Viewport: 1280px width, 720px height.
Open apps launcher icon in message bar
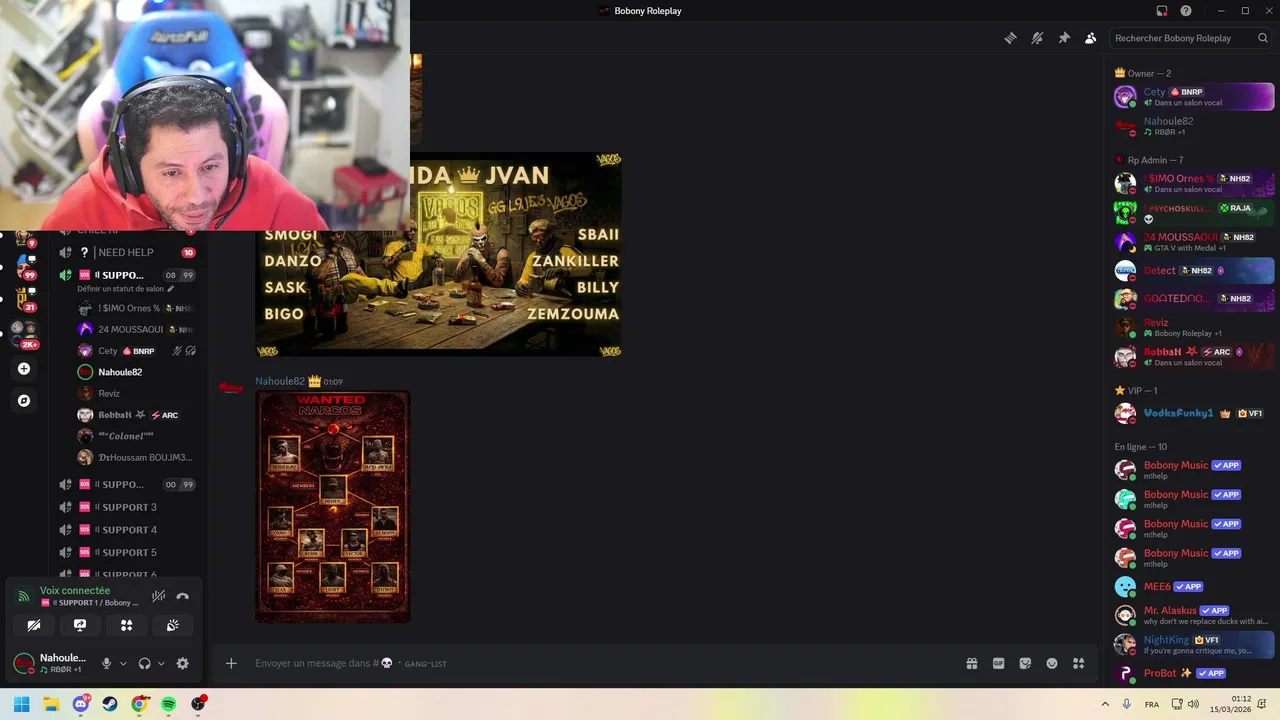coord(1078,663)
